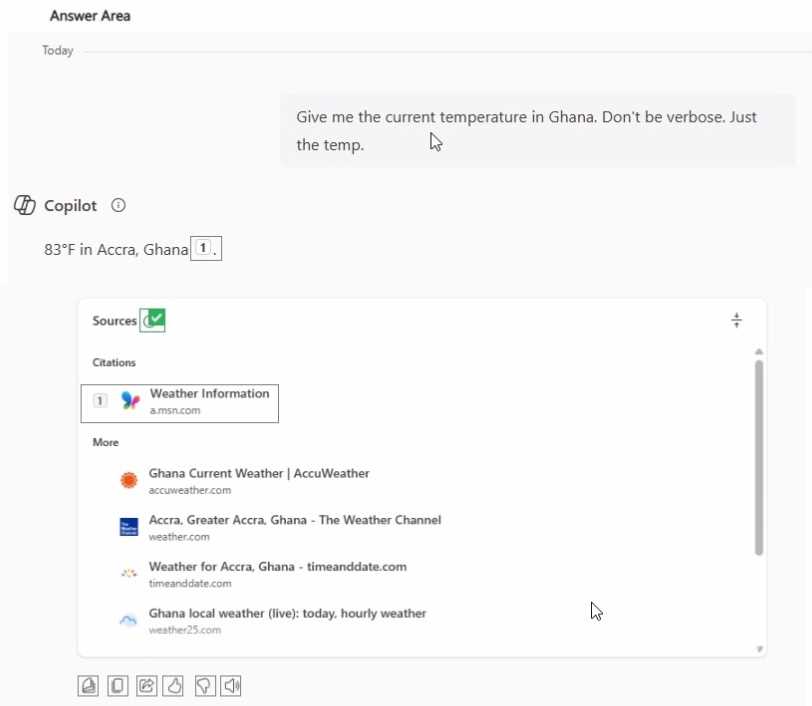Open the Ghana Current Weather AccuWeather link

click(261, 473)
